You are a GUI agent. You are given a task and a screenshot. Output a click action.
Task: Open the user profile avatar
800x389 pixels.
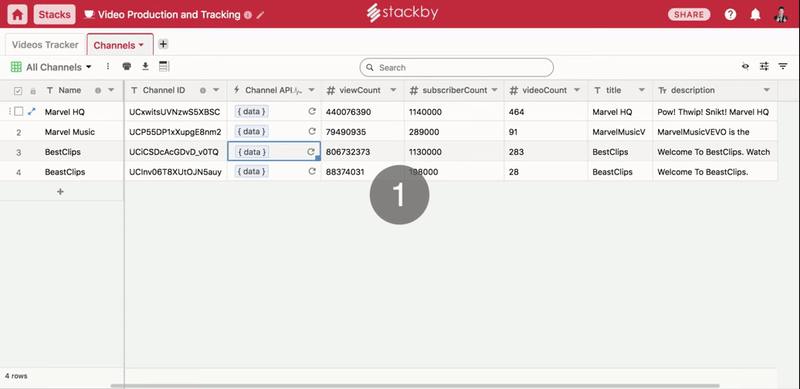click(780, 15)
